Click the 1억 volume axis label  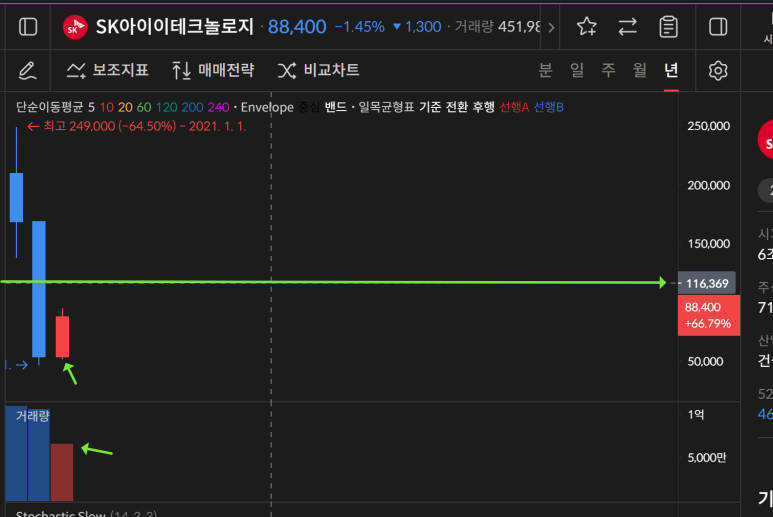(696, 414)
